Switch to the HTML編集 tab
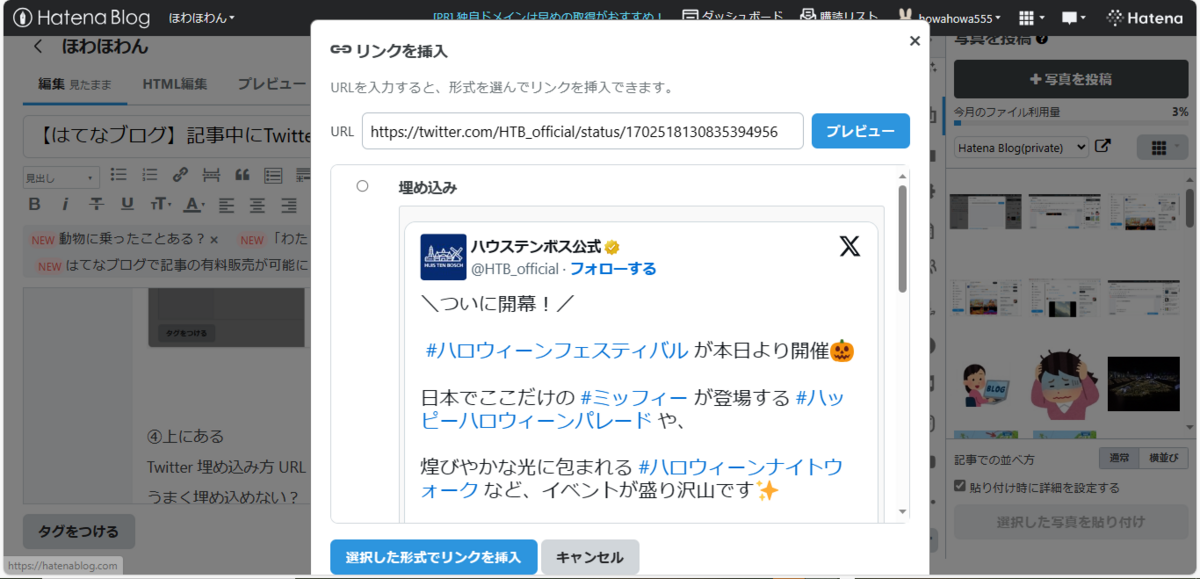Viewport: 1200px width, 579px height. [175, 84]
